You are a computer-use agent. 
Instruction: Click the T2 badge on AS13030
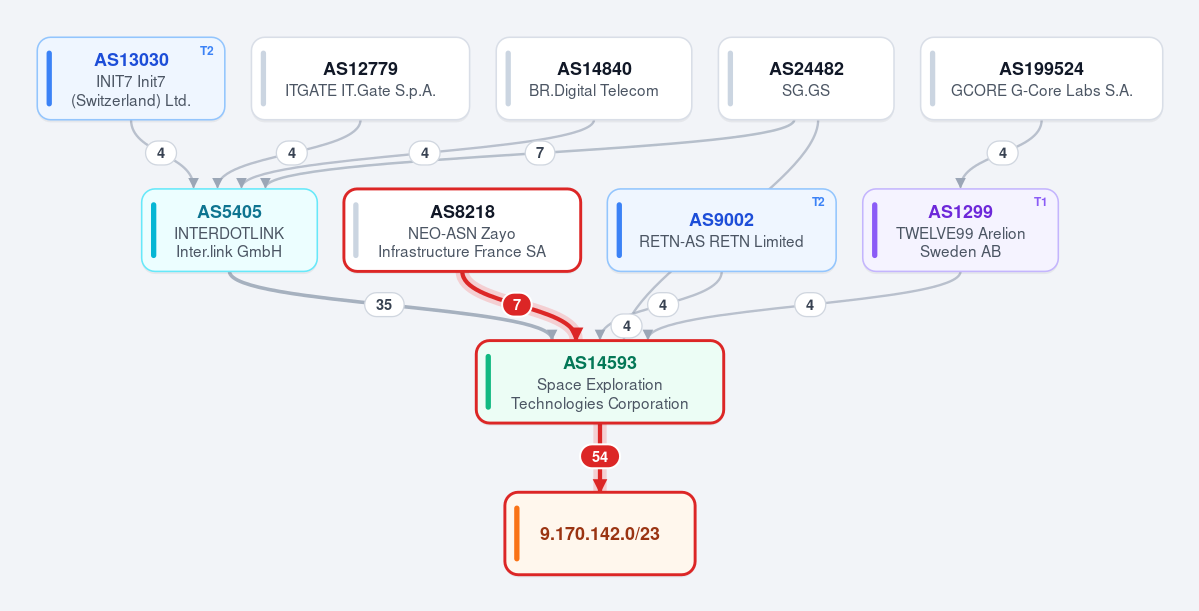tap(206, 50)
